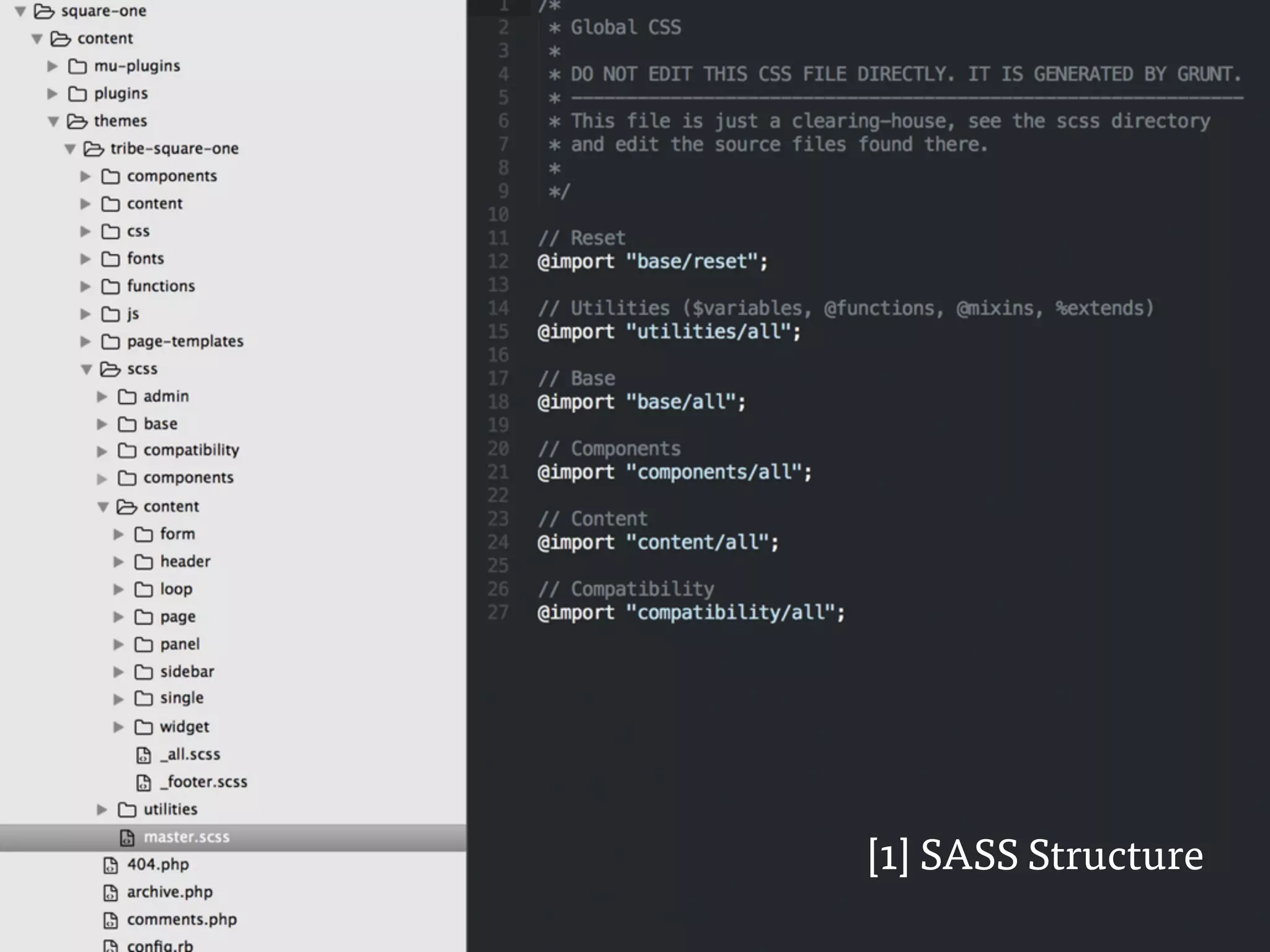Viewport: 1270px width, 952px height.
Task: Click the js folder icon
Action: click(x=110, y=314)
